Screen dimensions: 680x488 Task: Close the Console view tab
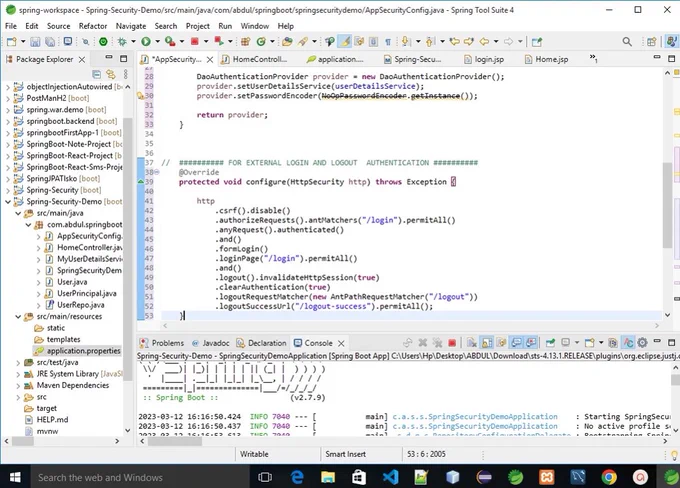tap(341, 343)
